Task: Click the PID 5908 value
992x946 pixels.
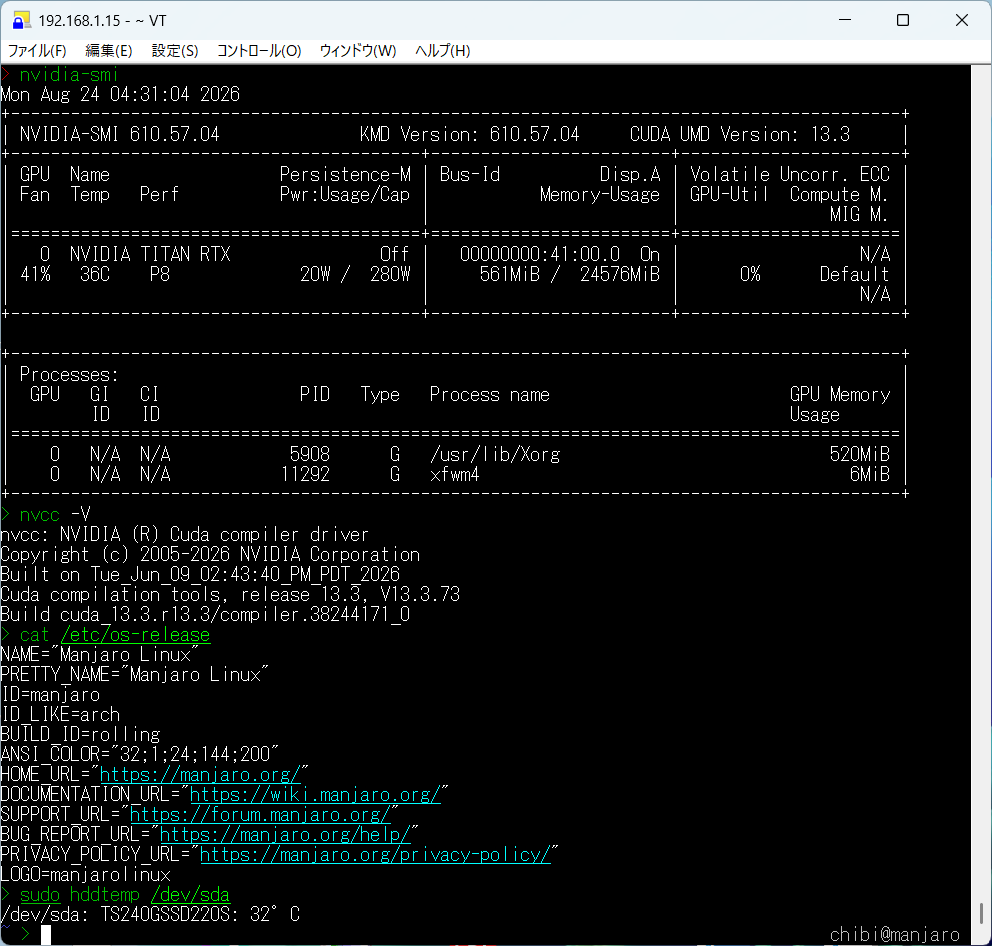Action: (309, 454)
